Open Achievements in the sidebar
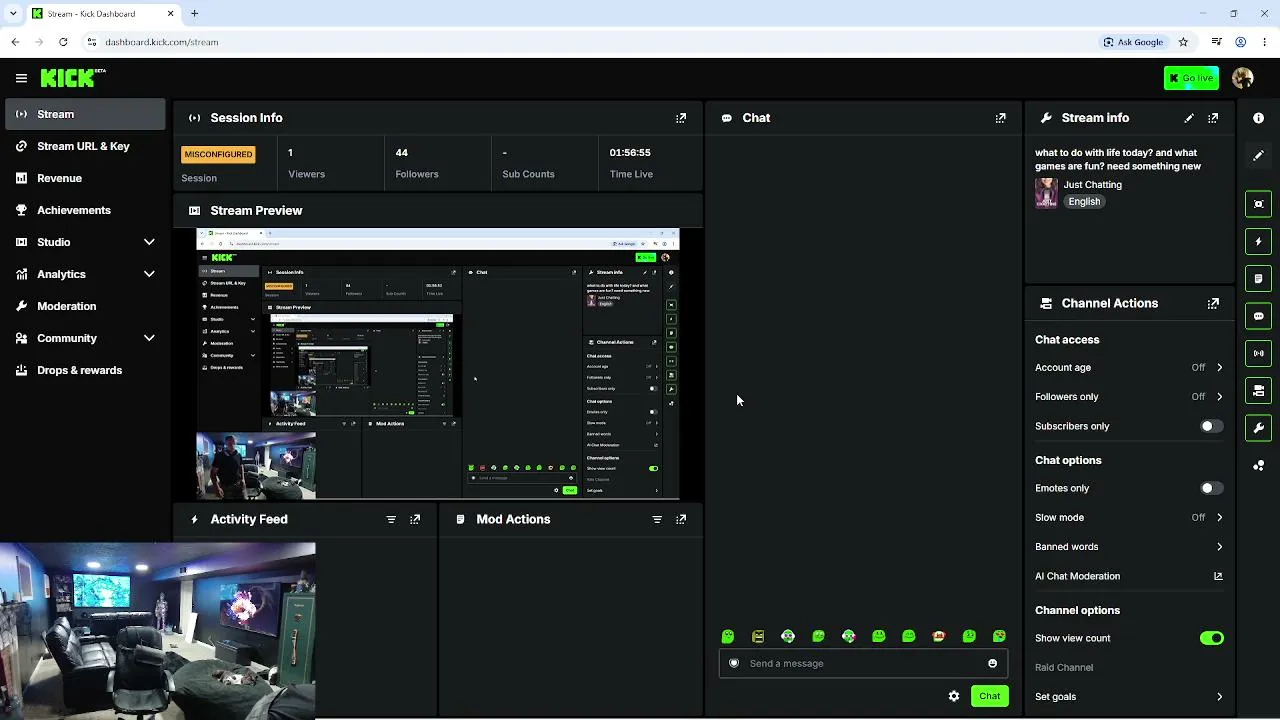 click(x=85, y=210)
